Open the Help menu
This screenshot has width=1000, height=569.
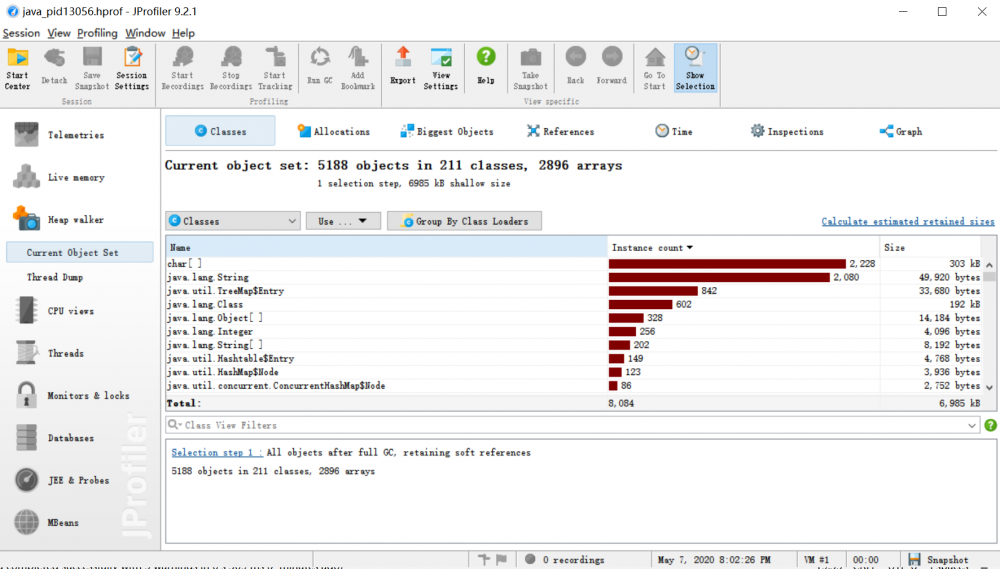click(183, 33)
